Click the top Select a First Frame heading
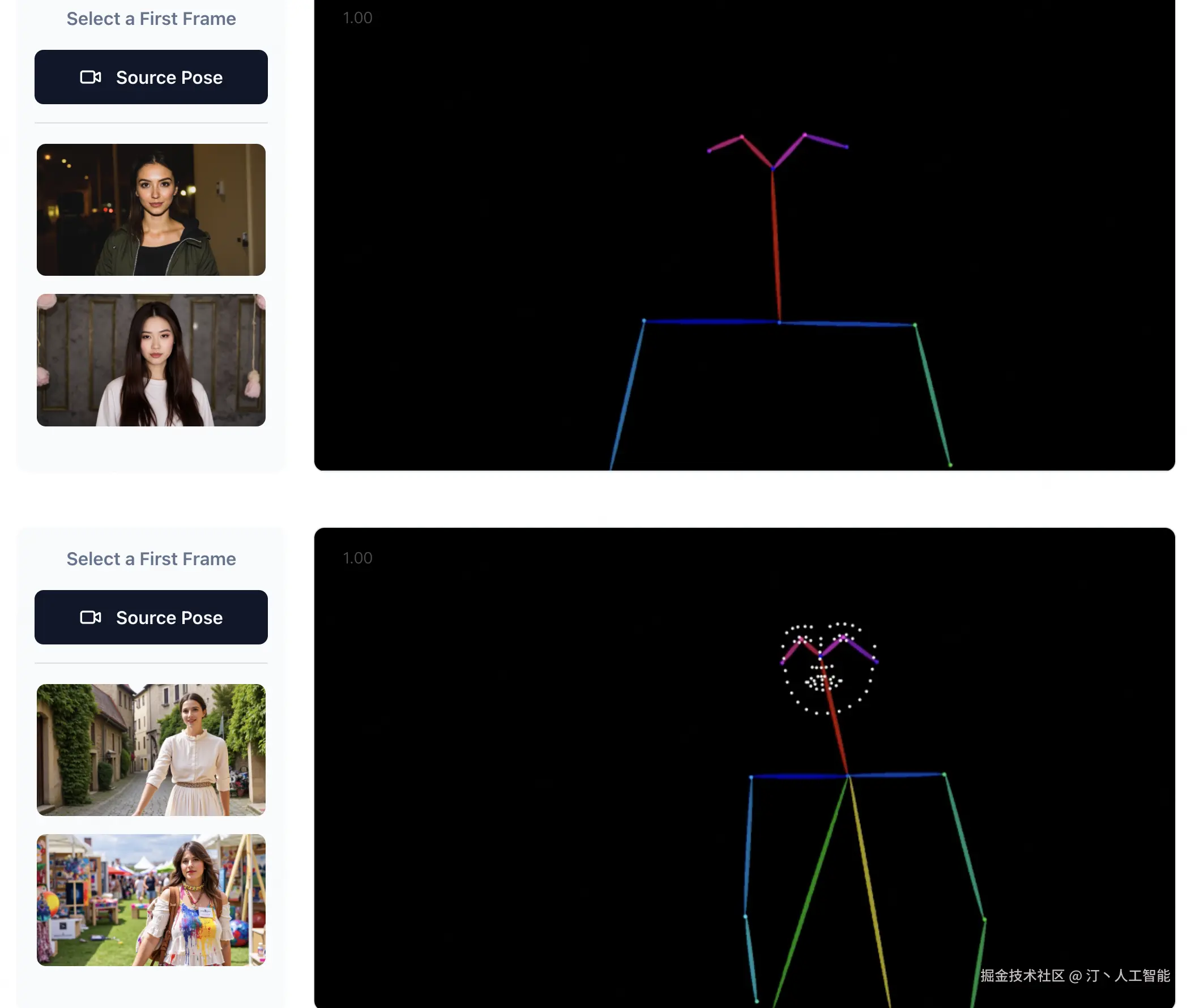 click(151, 18)
